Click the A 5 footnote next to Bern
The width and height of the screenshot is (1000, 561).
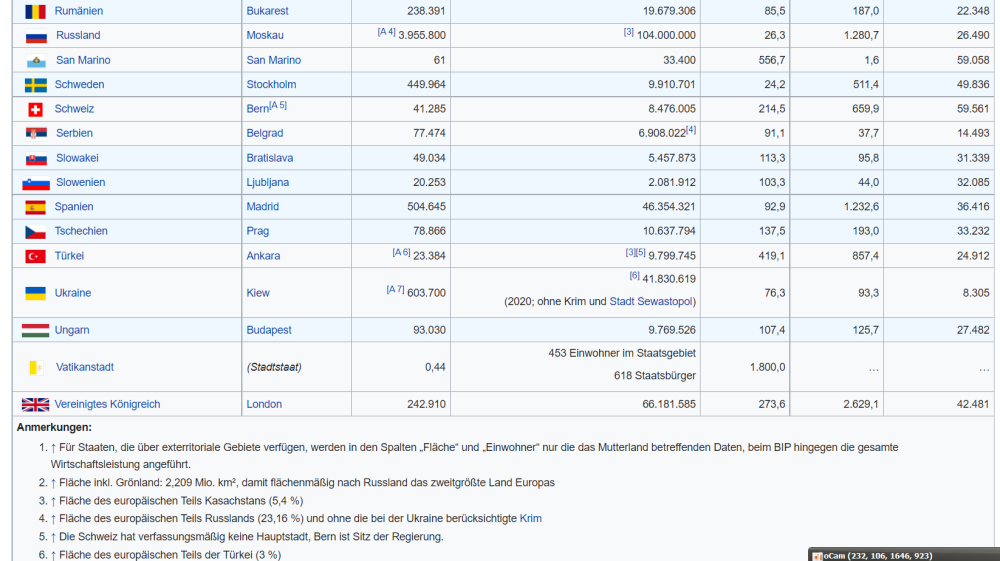(277, 105)
